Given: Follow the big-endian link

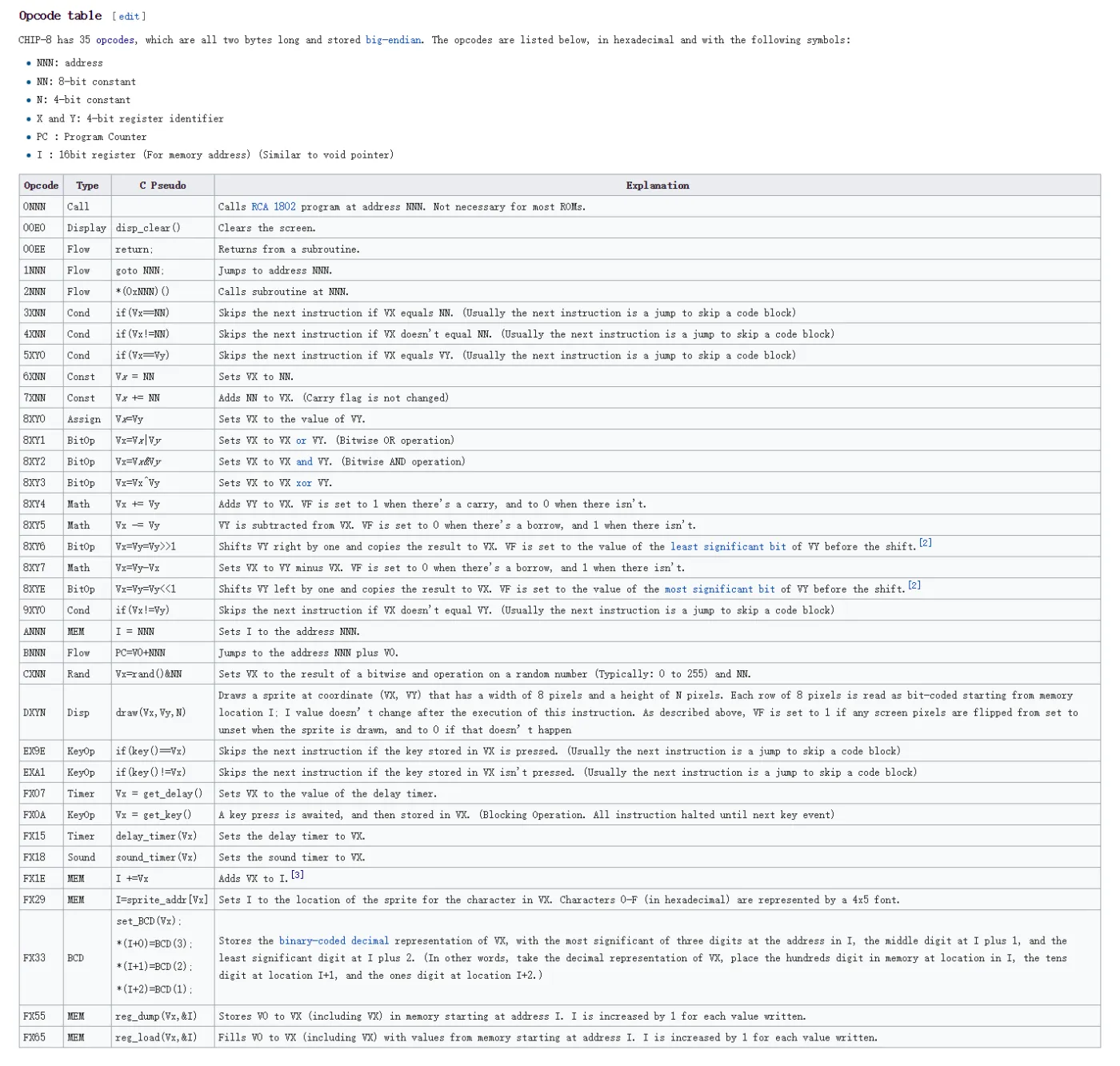Looking at the screenshot, I should pyautogui.click(x=394, y=40).
